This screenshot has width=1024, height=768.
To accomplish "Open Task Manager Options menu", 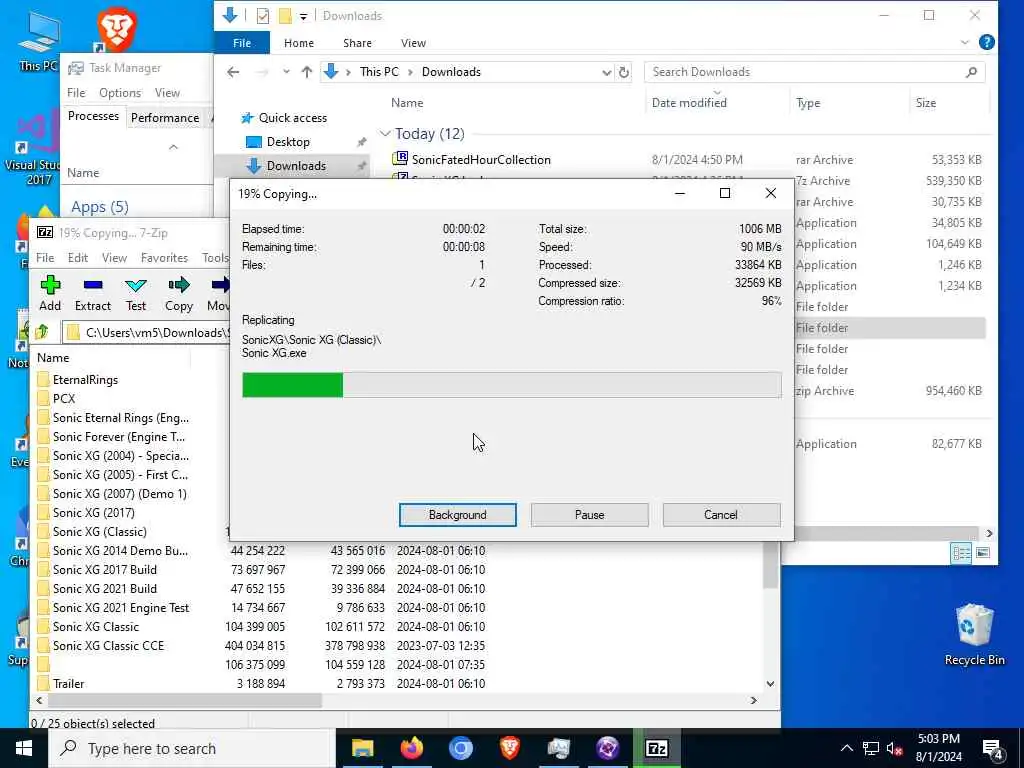I will [120, 93].
